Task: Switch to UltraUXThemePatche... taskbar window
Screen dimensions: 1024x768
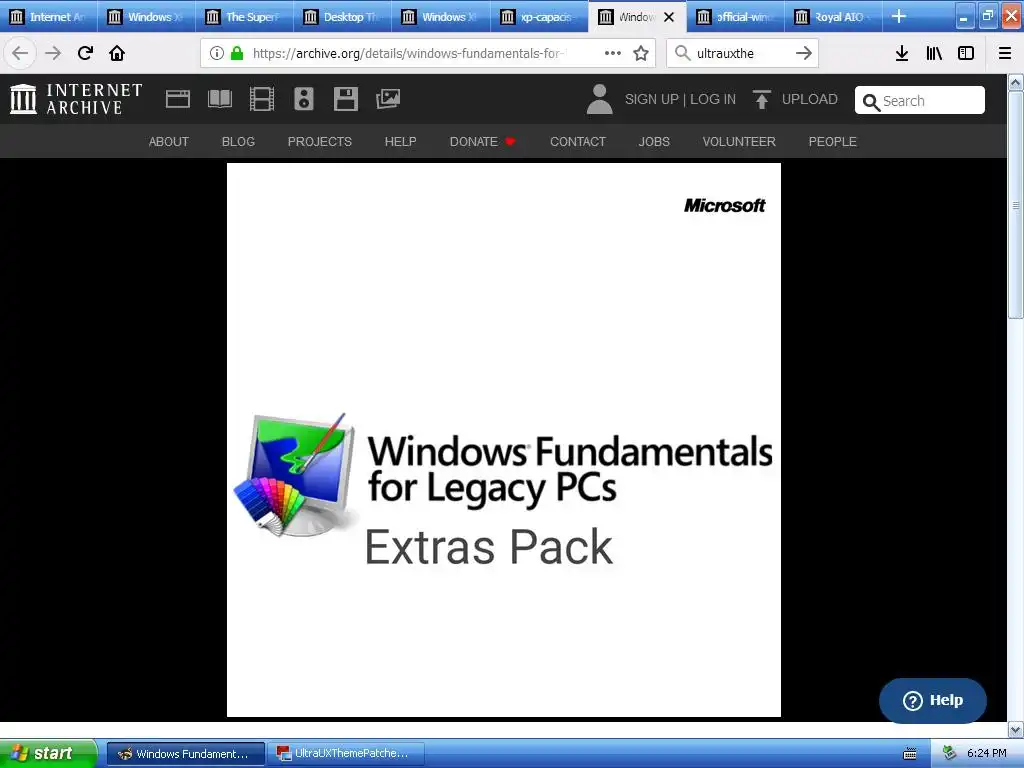Action: coord(345,754)
